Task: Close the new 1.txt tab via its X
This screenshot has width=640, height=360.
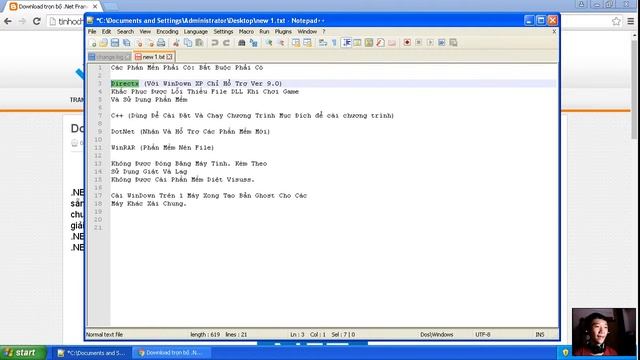Action: 169,57
